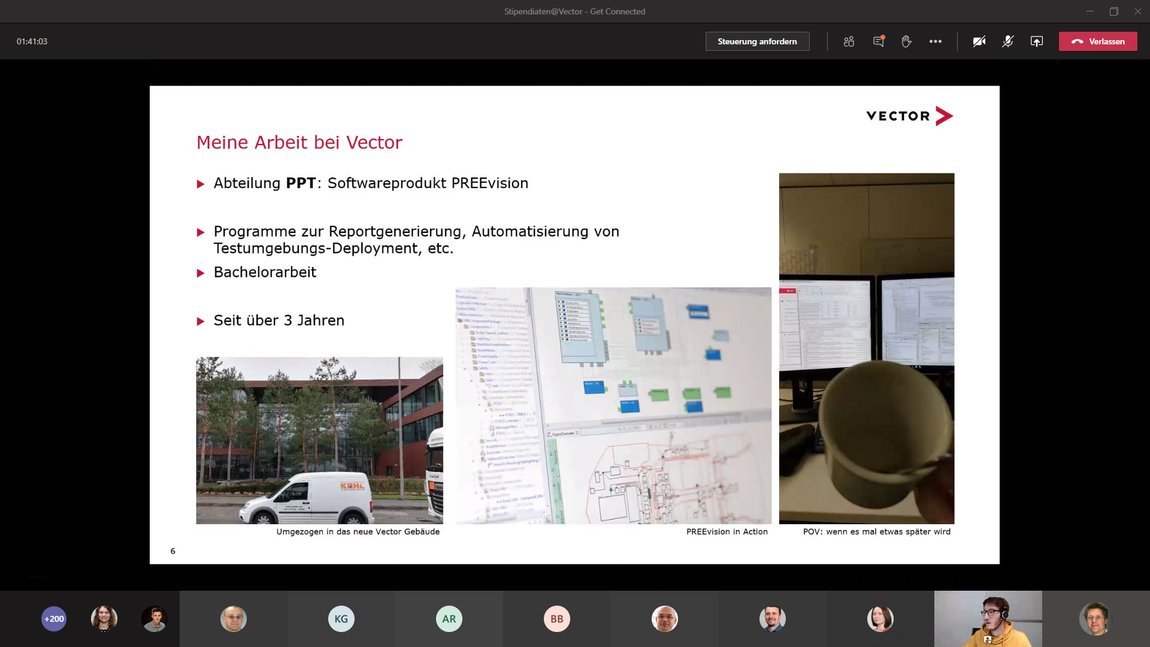The height and width of the screenshot is (647, 1150).
Task: Click the bullet "Abteilung PPT: Softwareprodukt PREEvision"
Action: pos(370,183)
